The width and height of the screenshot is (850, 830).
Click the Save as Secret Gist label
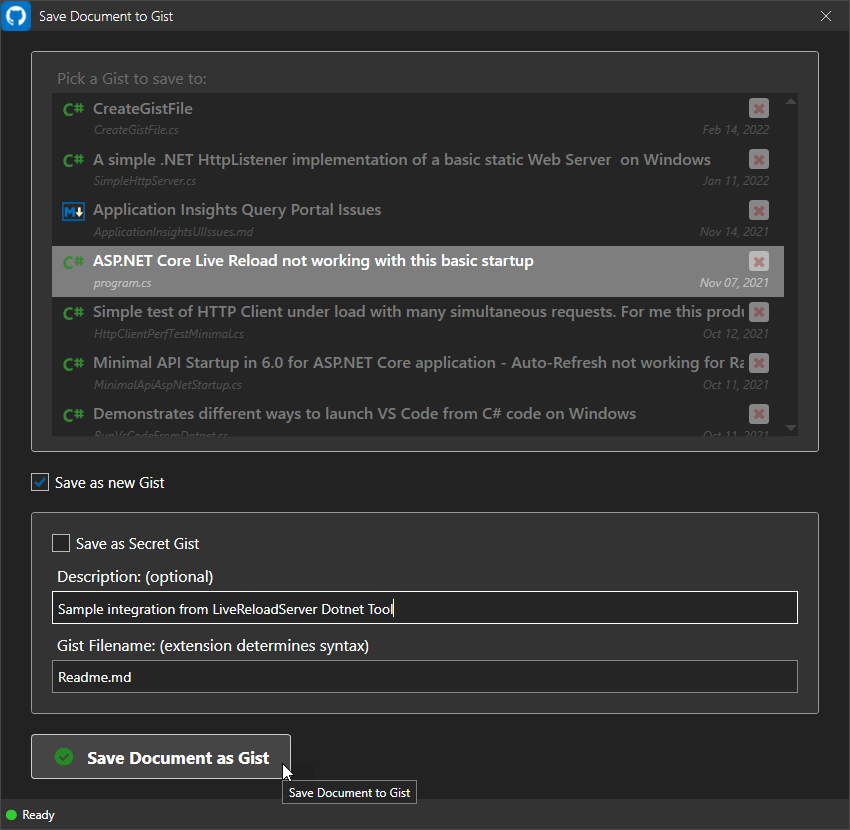[138, 544]
